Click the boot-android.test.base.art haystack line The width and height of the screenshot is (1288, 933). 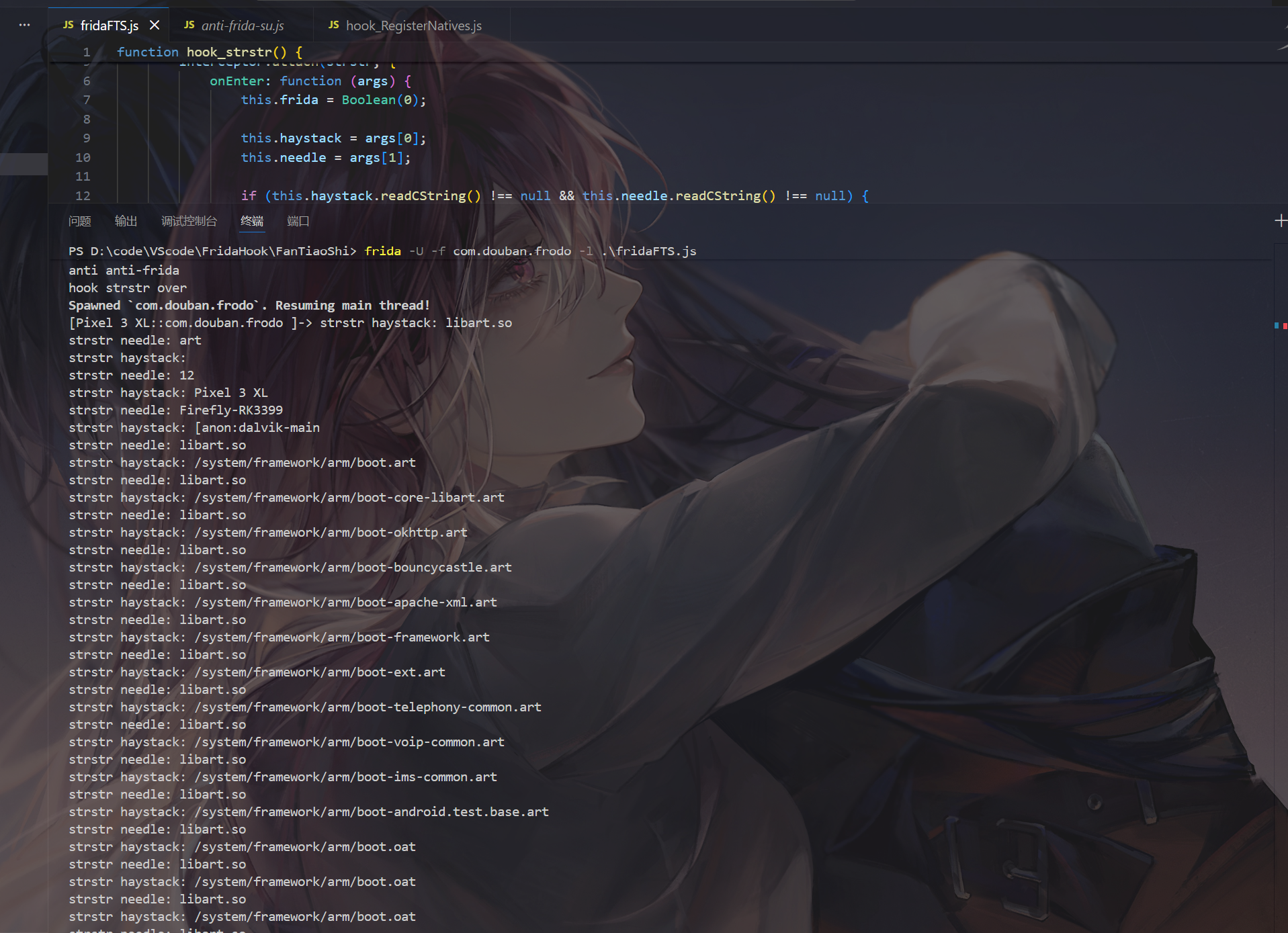[308, 811]
